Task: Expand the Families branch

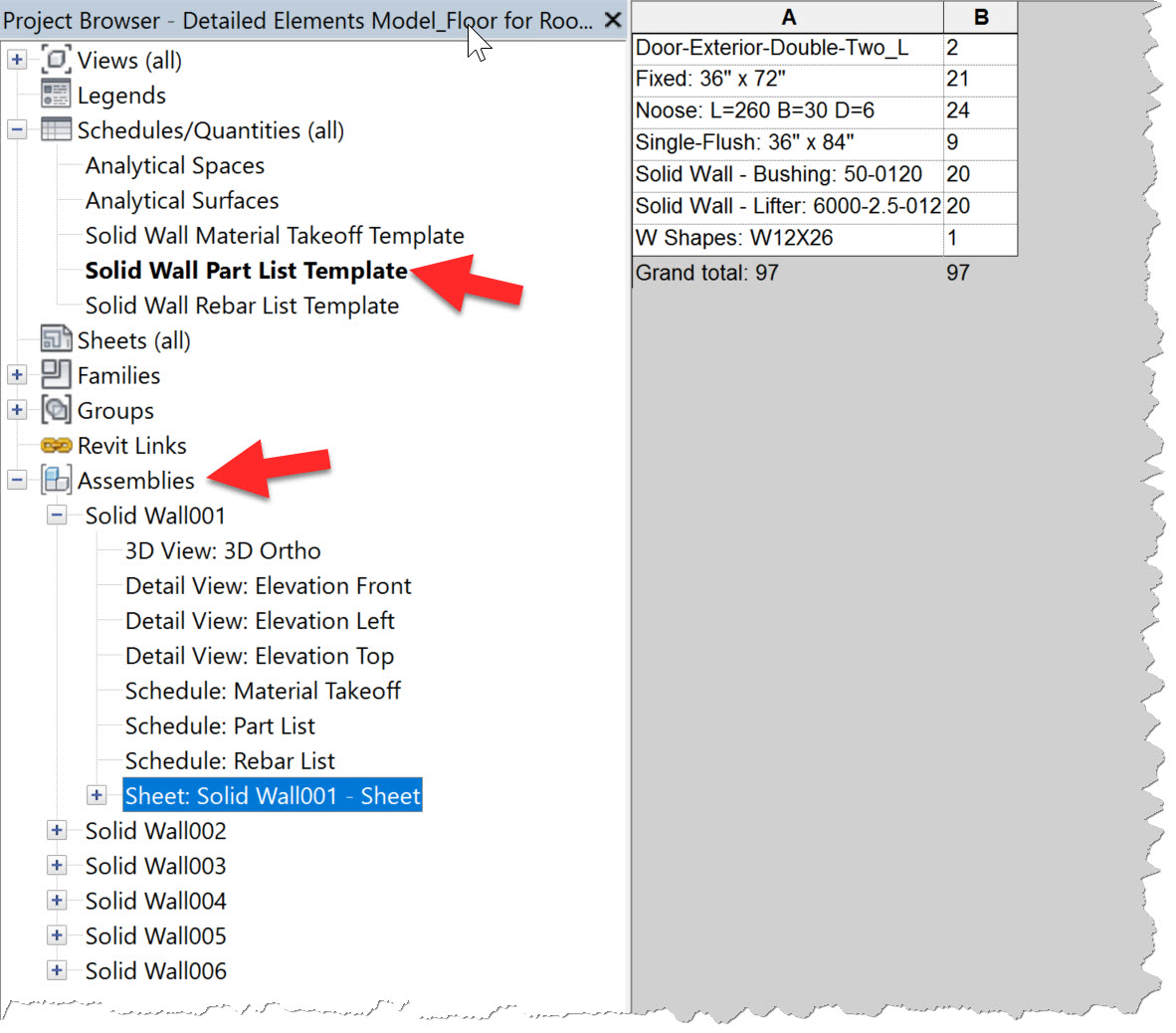Action: point(16,375)
